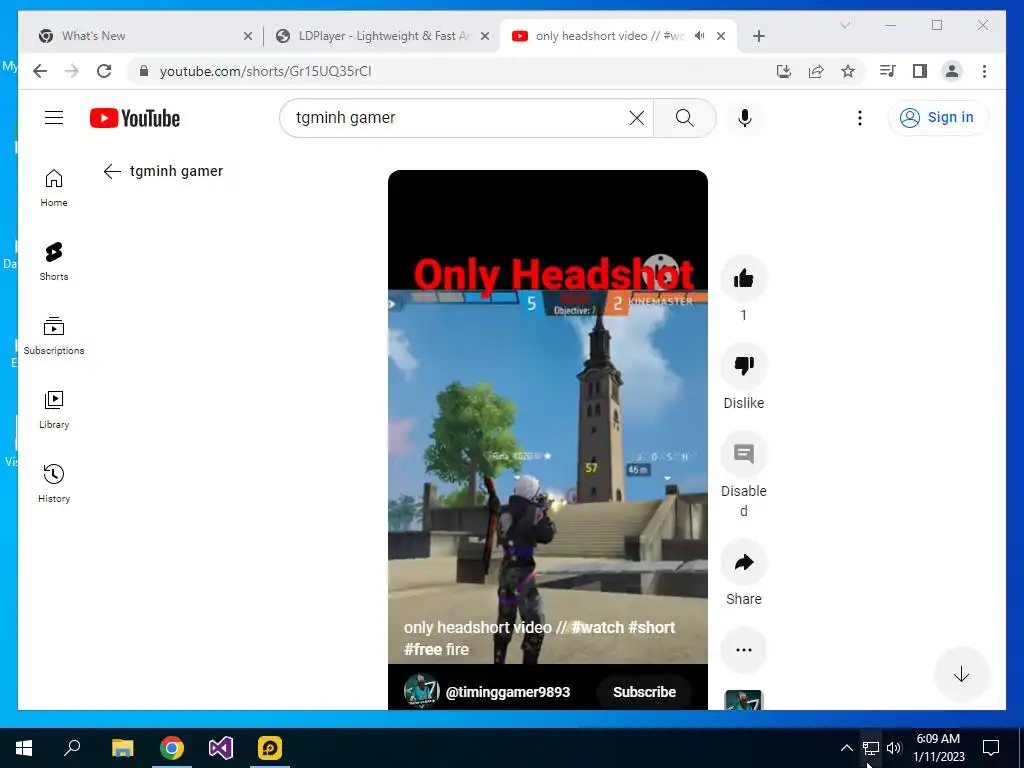Open Visual Studio from taskbar
The image size is (1024, 768).
(x=221, y=748)
